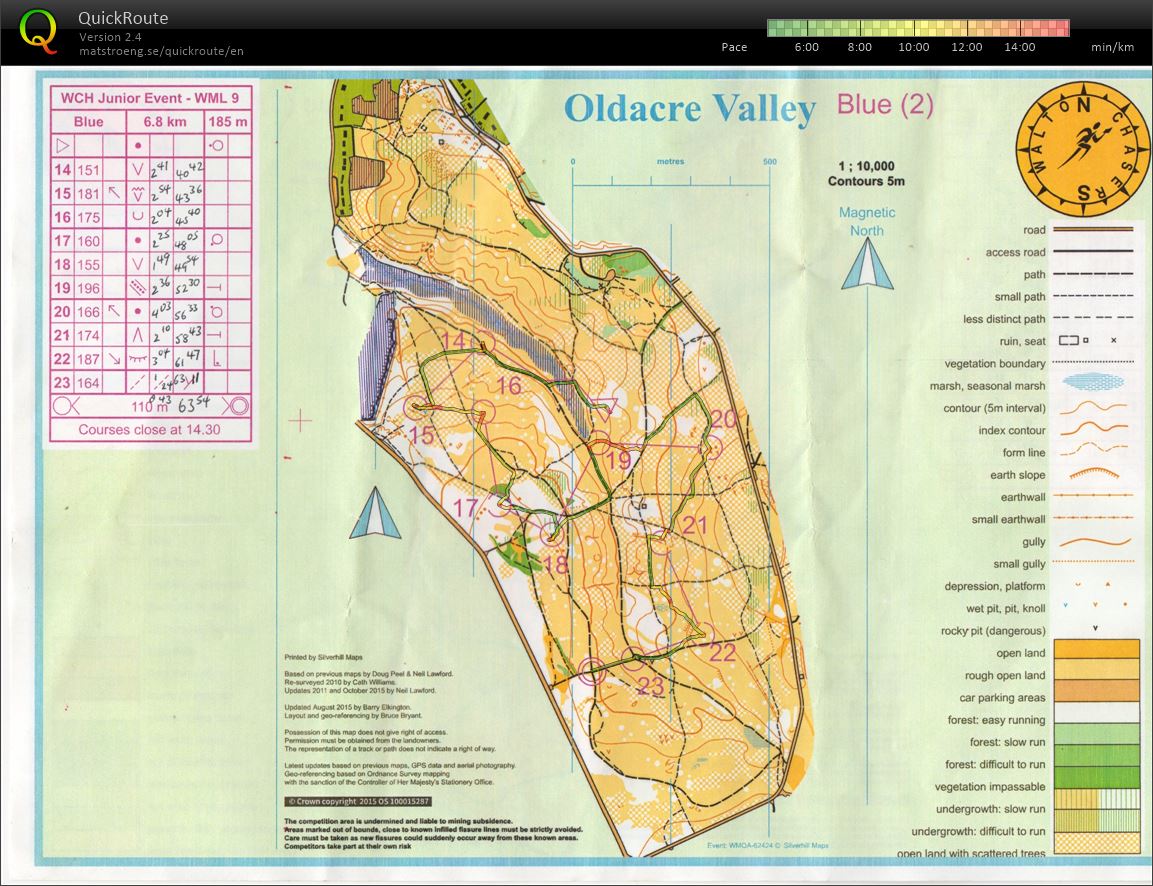This screenshot has height=886, width=1153.
Task: Click the Magnetic North arrow beside the legend
Action: (867, 263)
